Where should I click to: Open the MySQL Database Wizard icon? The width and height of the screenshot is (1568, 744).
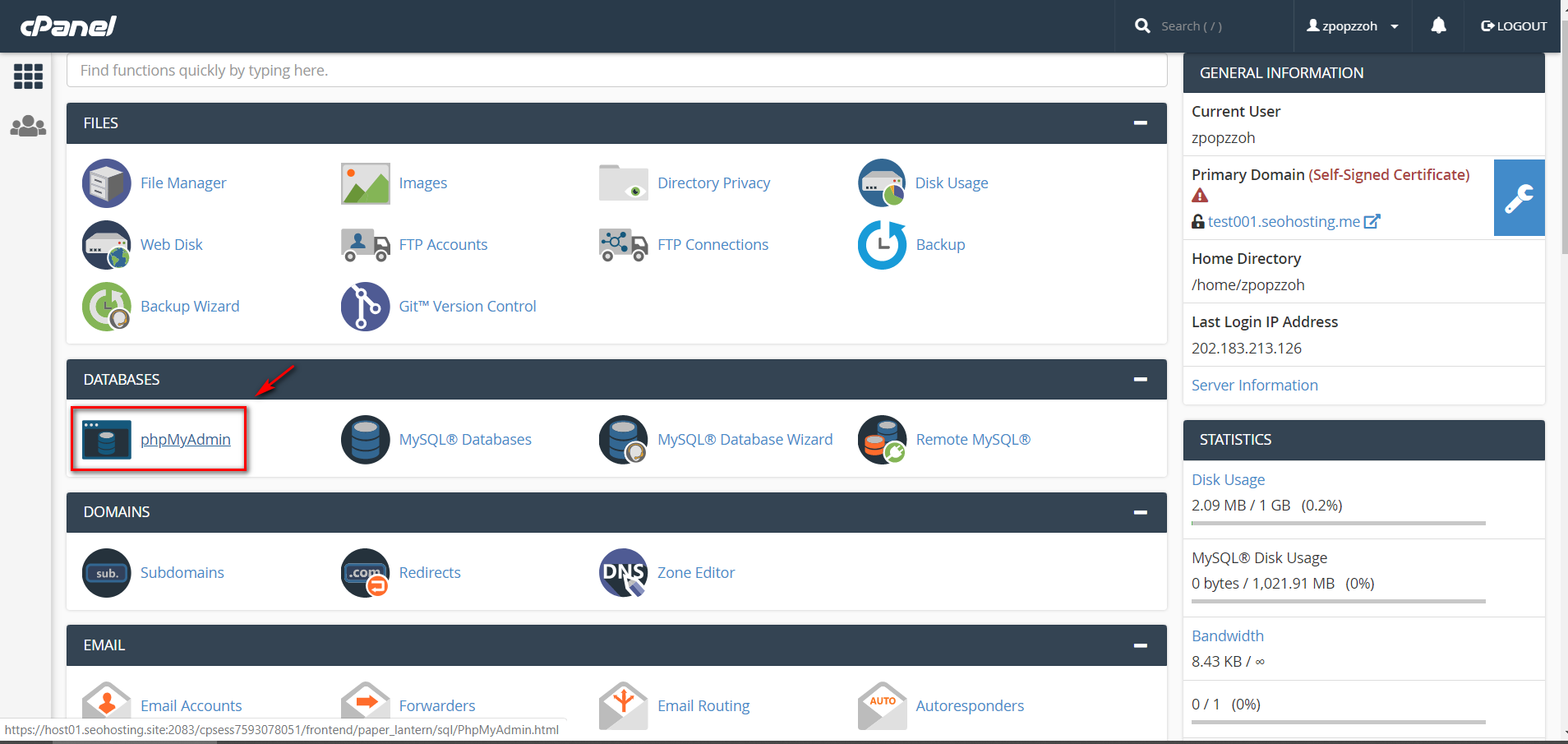click(624, 440)
